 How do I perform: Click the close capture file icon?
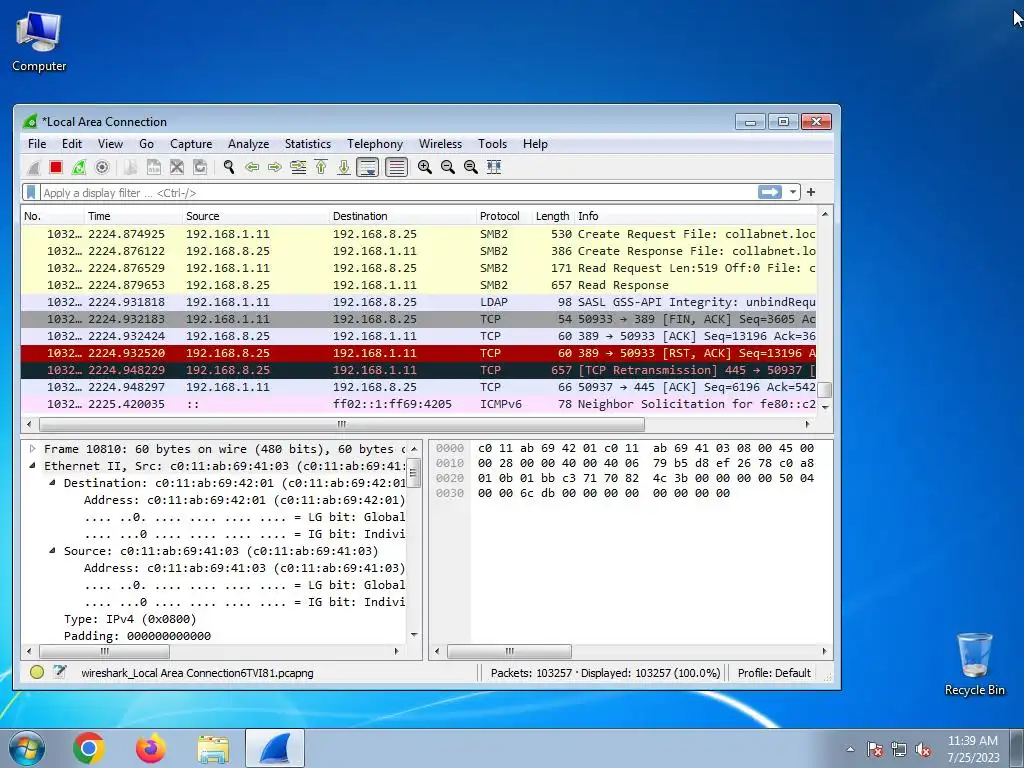click(177, 167)
